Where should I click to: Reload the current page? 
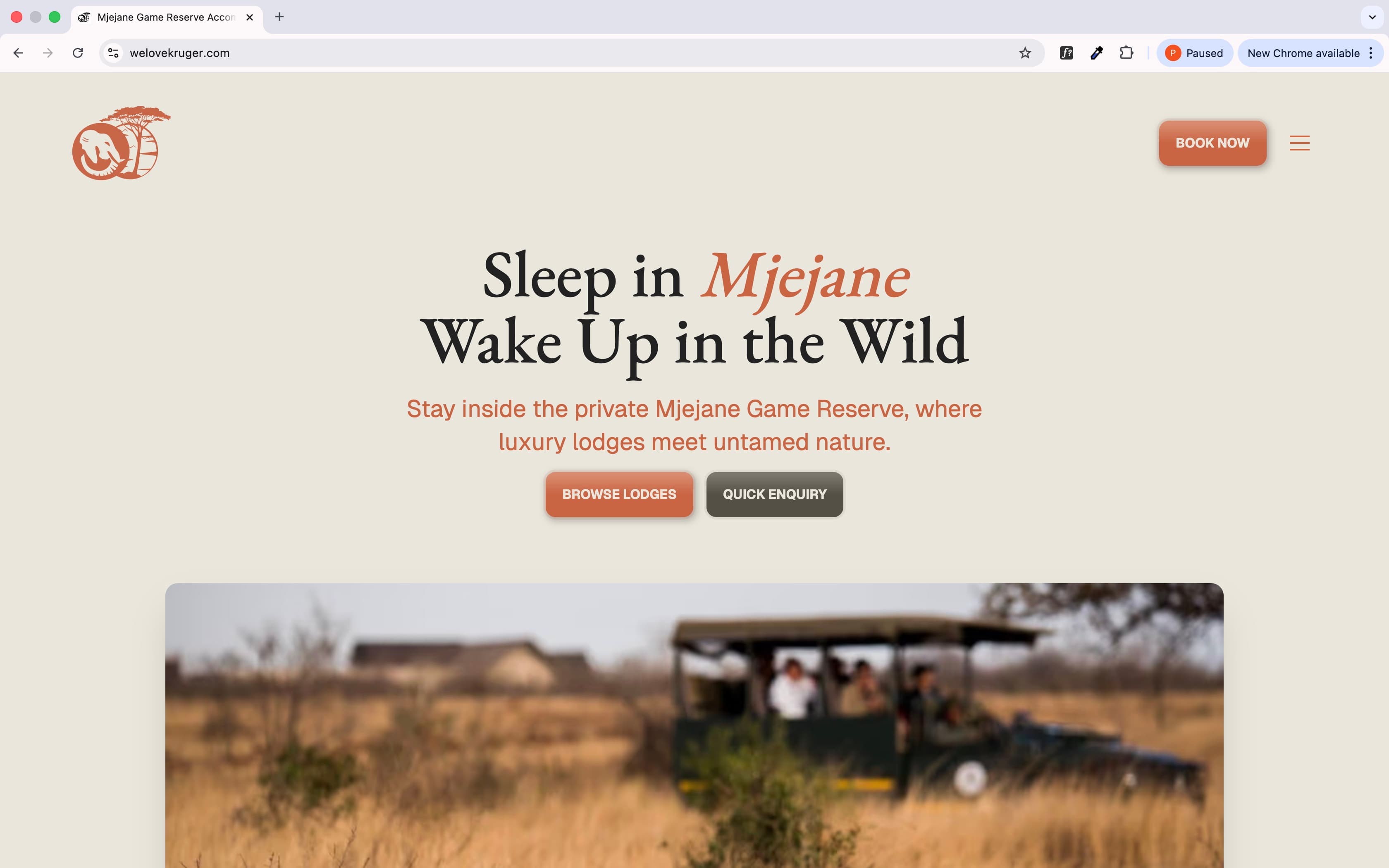[77, 53]
